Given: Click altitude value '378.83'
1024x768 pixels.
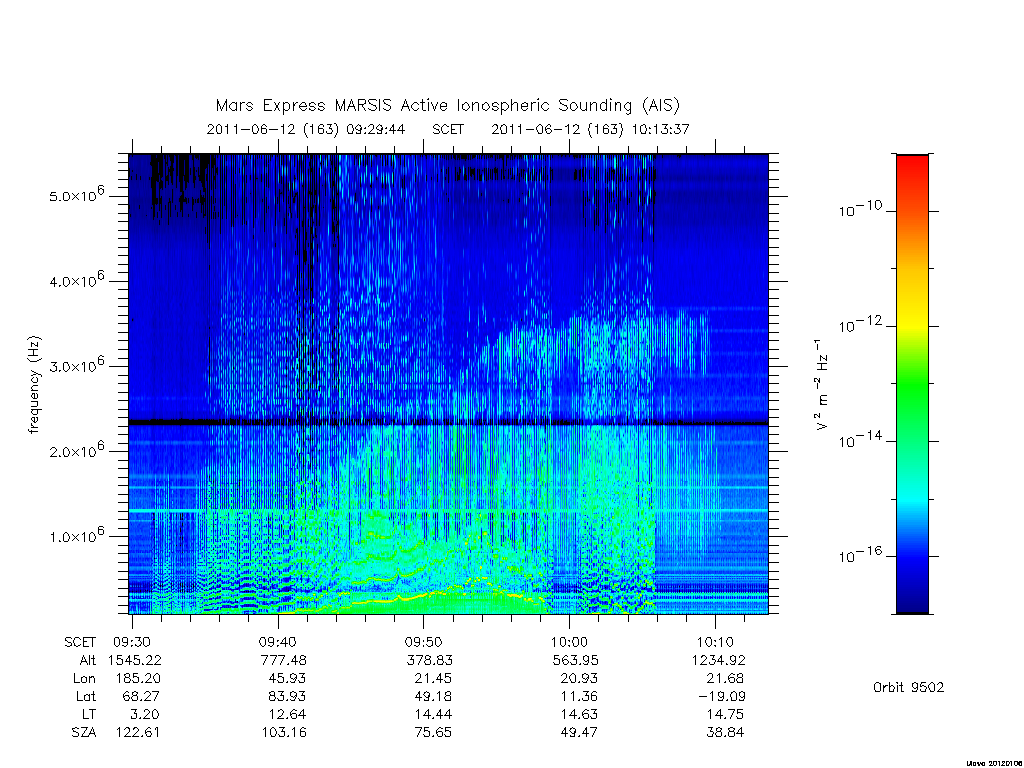Looking at the screenshot, I should click(429, 660).
